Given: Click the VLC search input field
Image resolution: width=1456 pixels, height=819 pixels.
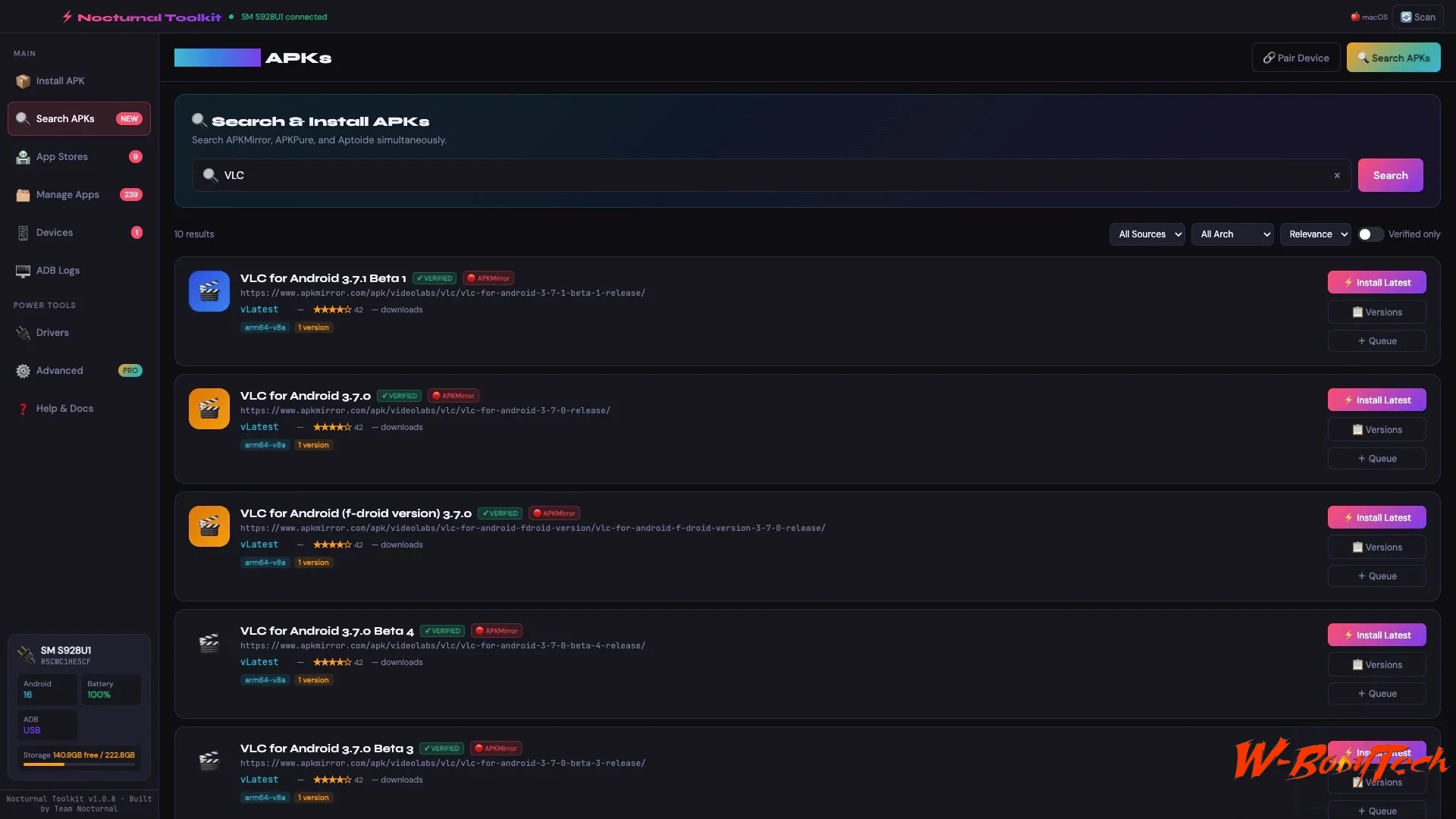Looking at the screenshot, I should click(771, 175).
